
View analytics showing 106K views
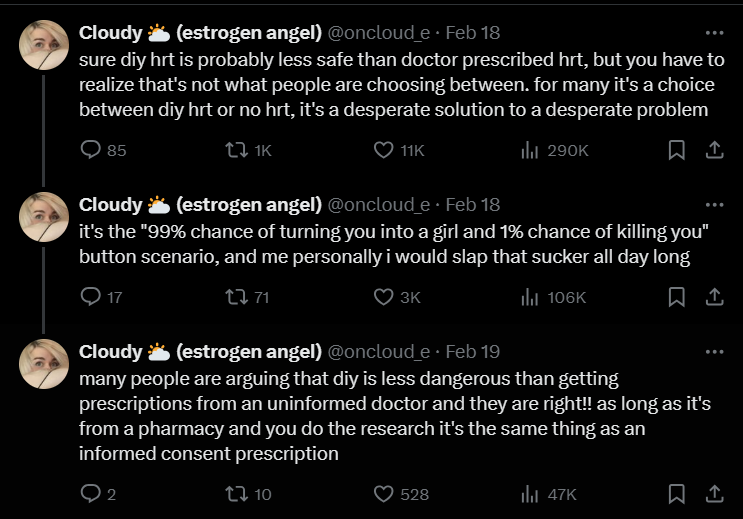pos(531,297)
